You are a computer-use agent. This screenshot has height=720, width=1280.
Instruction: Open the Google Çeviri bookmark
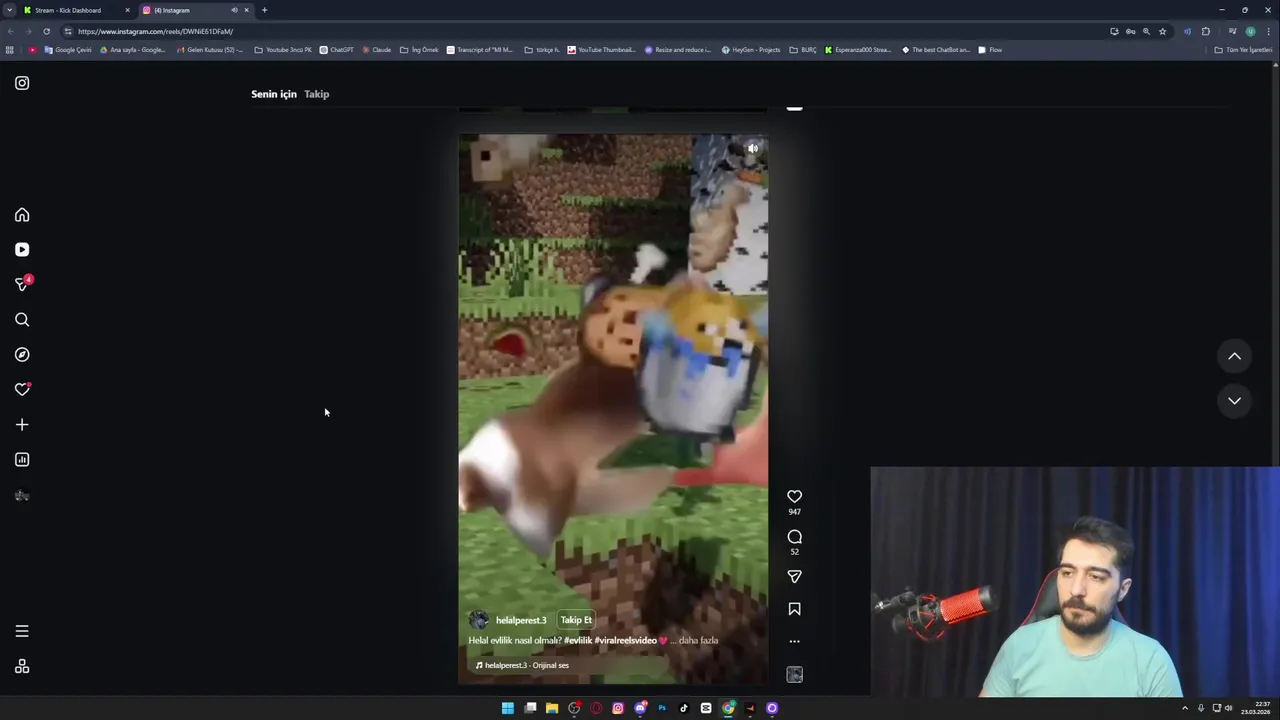click(x=68, y=50)
